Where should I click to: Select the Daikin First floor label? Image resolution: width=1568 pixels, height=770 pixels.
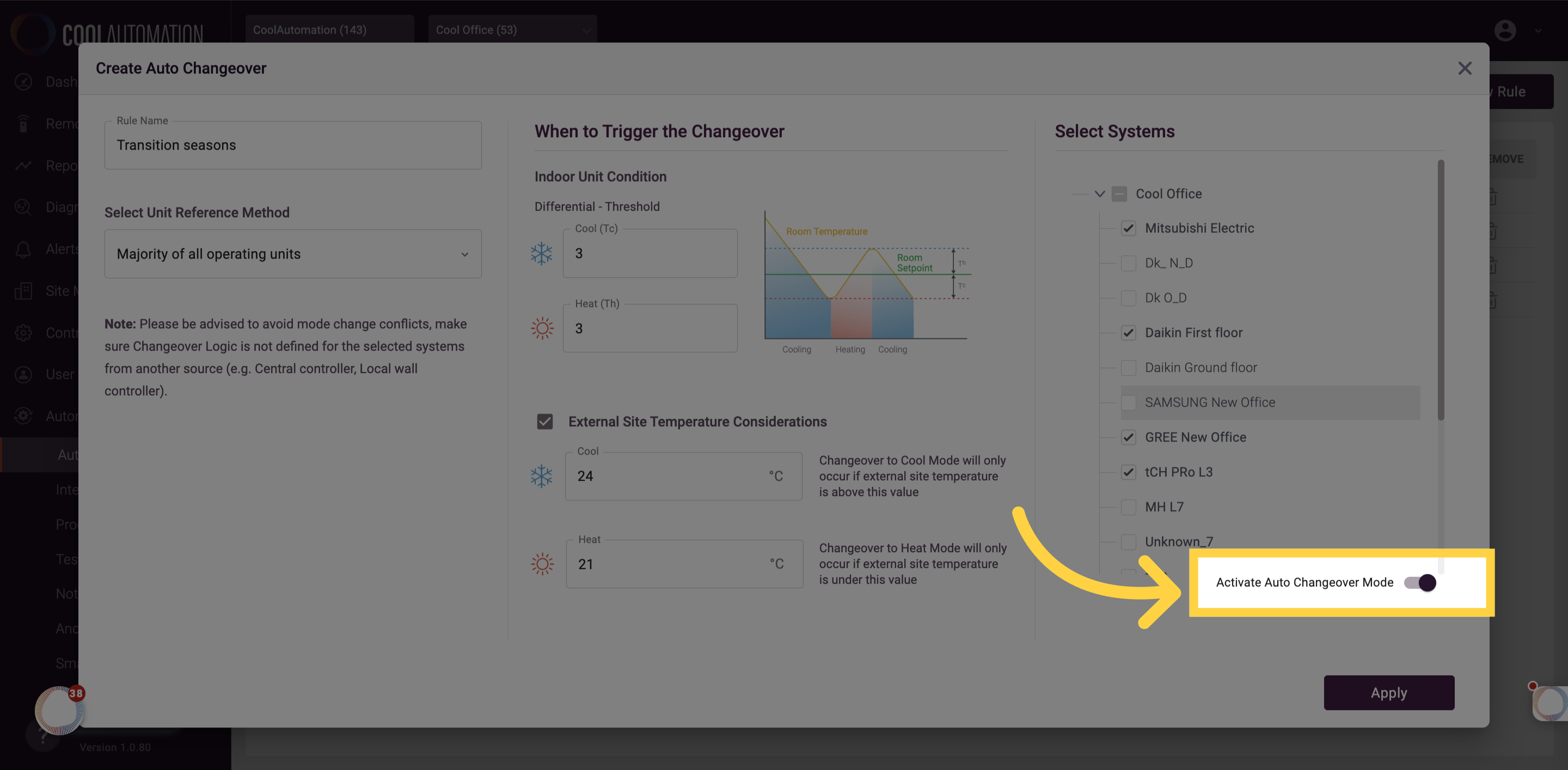click(1193, 332)
